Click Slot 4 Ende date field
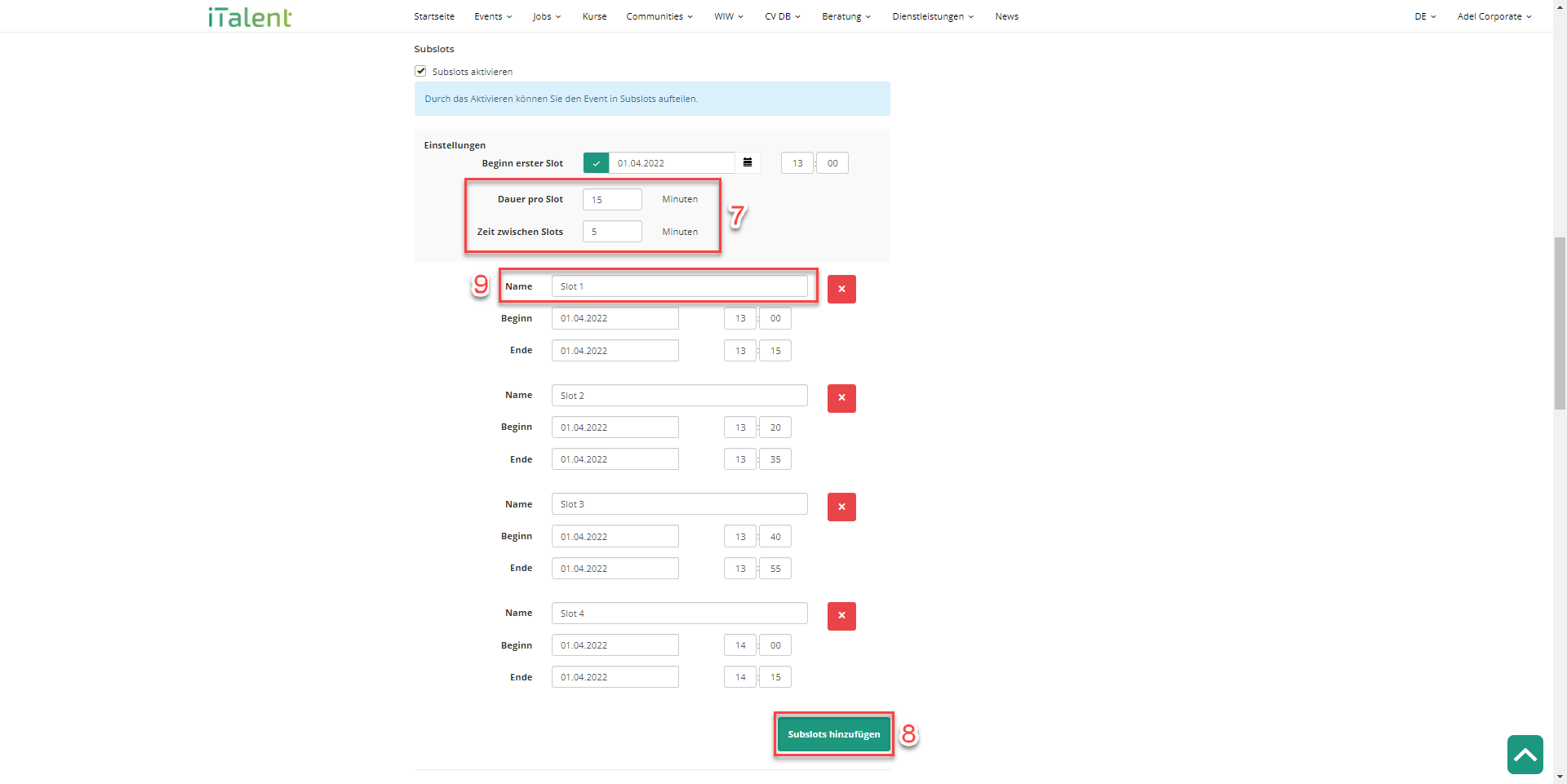This screenshot has height=784, width=1567. 615,677
